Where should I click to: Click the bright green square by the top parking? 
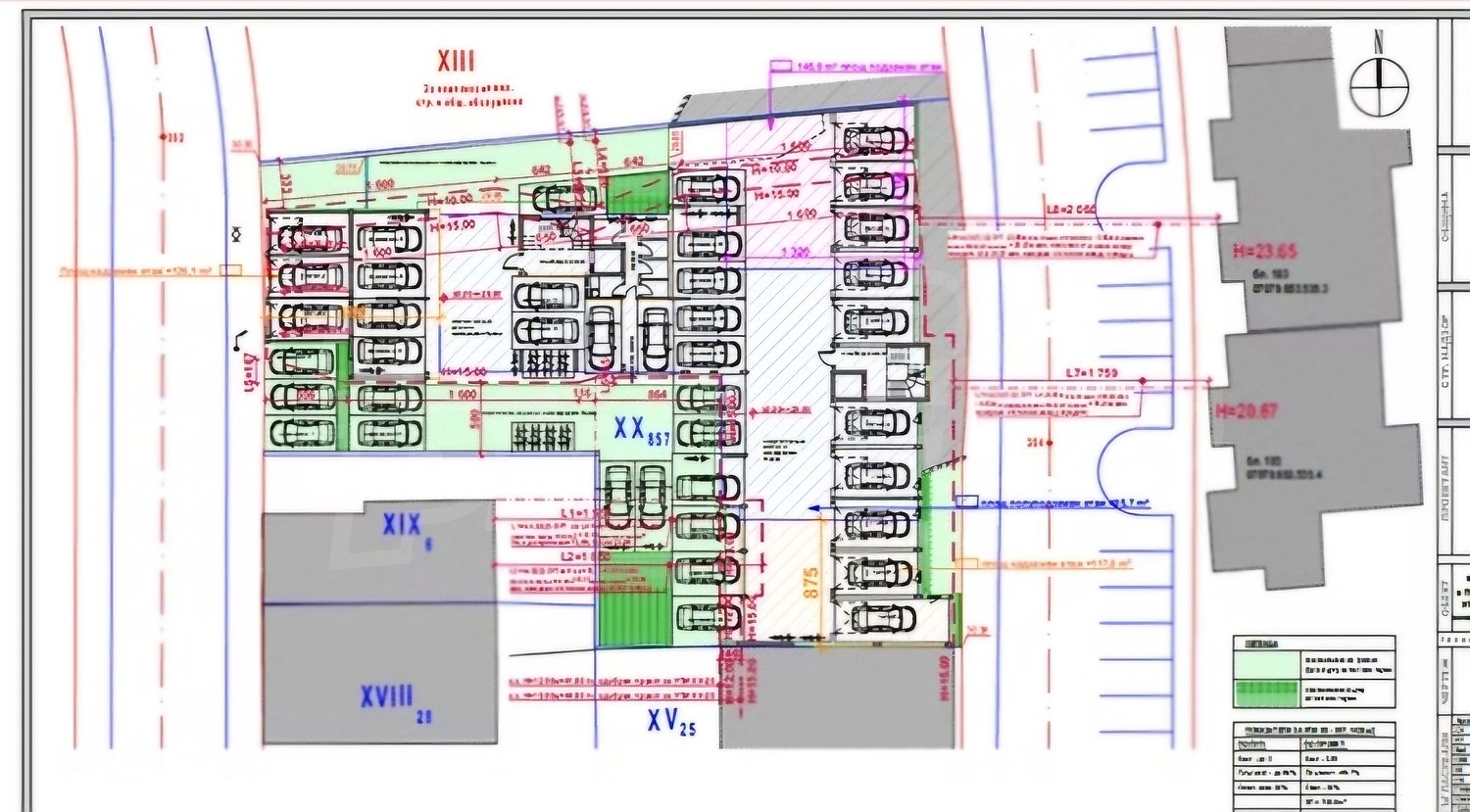click(637, 192)
